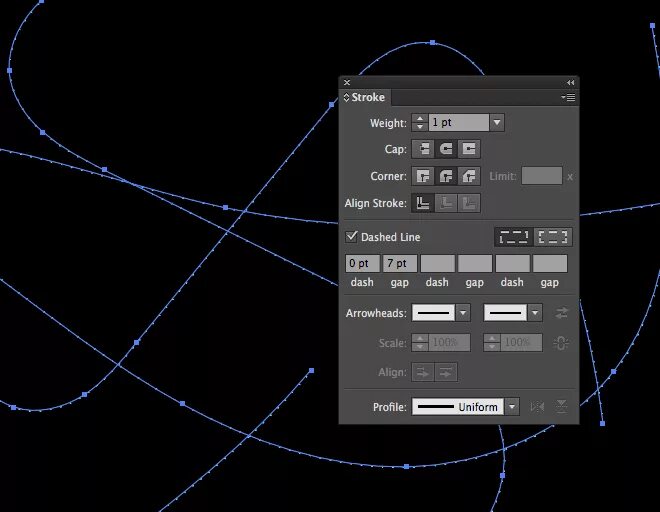Choose the Bevel Join corner icon
The height and width of the screenshot is (512, 660).
pyautogui.click(x=468, y=176)
